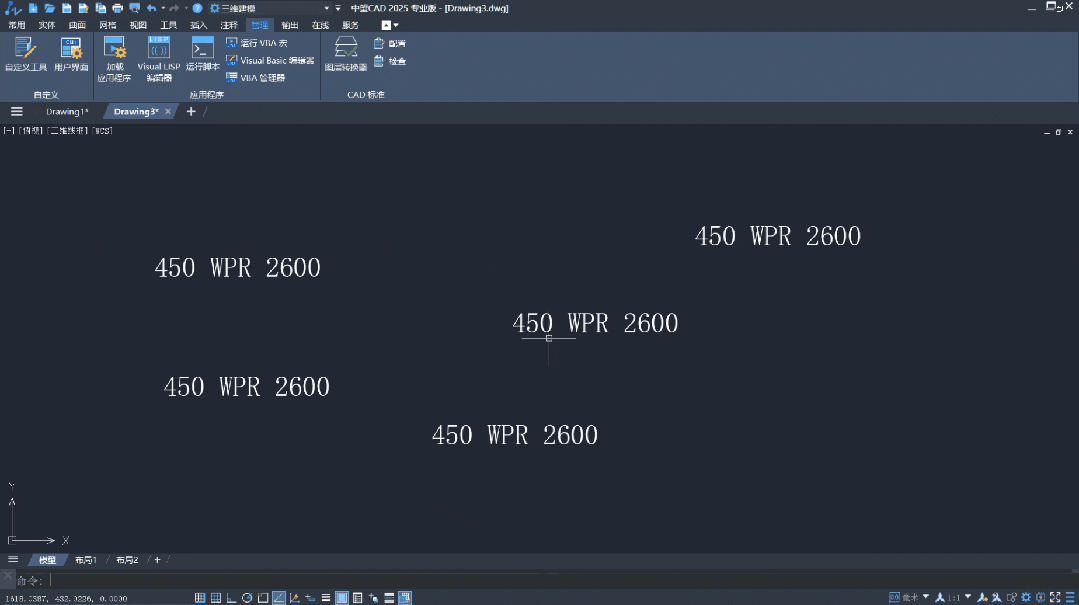Toggle polar tracking in status bar

pyautogui.click(x=247, y=598)
